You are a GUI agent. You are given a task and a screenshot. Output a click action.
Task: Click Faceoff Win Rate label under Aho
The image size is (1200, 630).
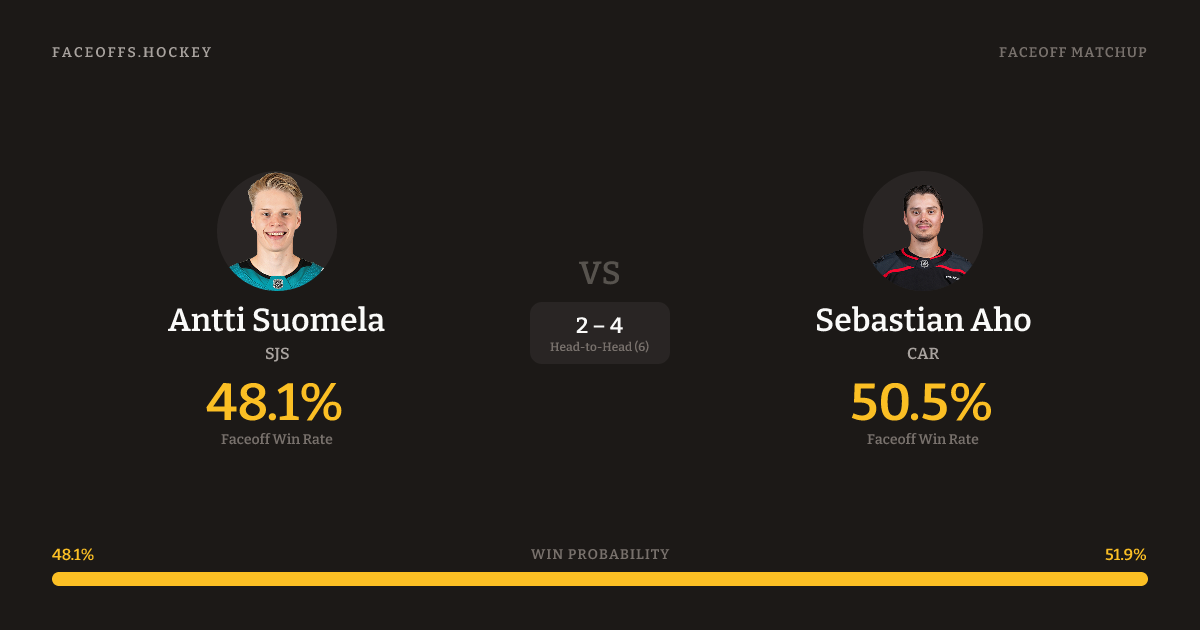pyautogui.click(x=923, y=439)
